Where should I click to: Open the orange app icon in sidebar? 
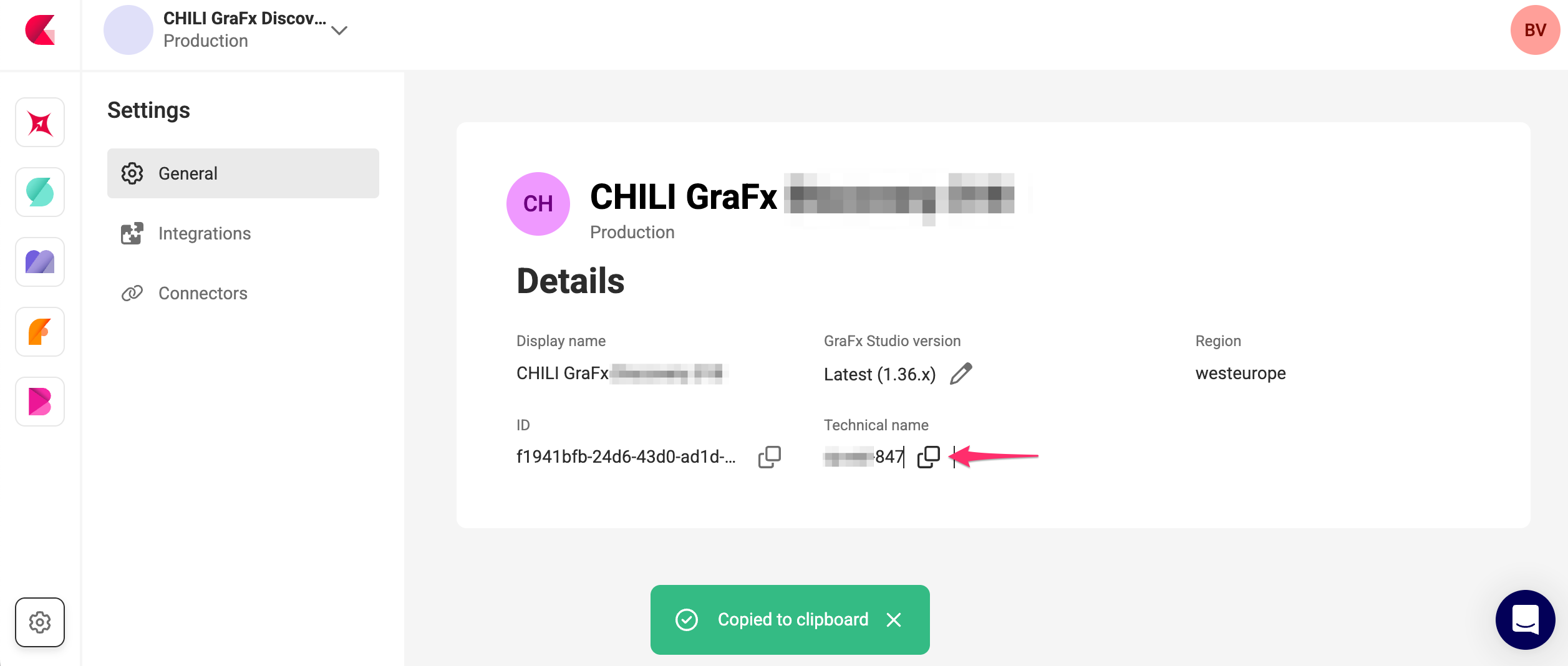click(40, 332)
